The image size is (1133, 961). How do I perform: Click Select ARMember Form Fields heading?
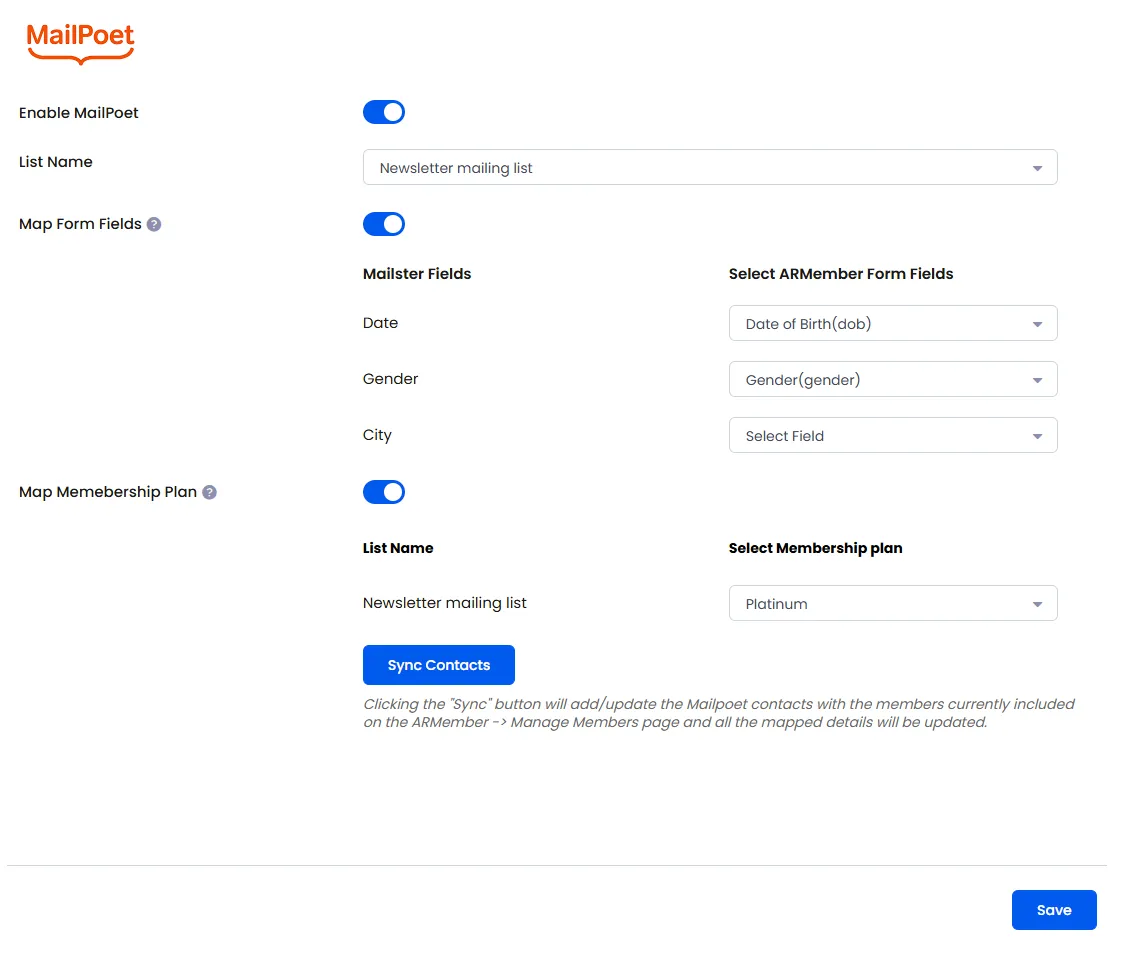pos(841,275)
